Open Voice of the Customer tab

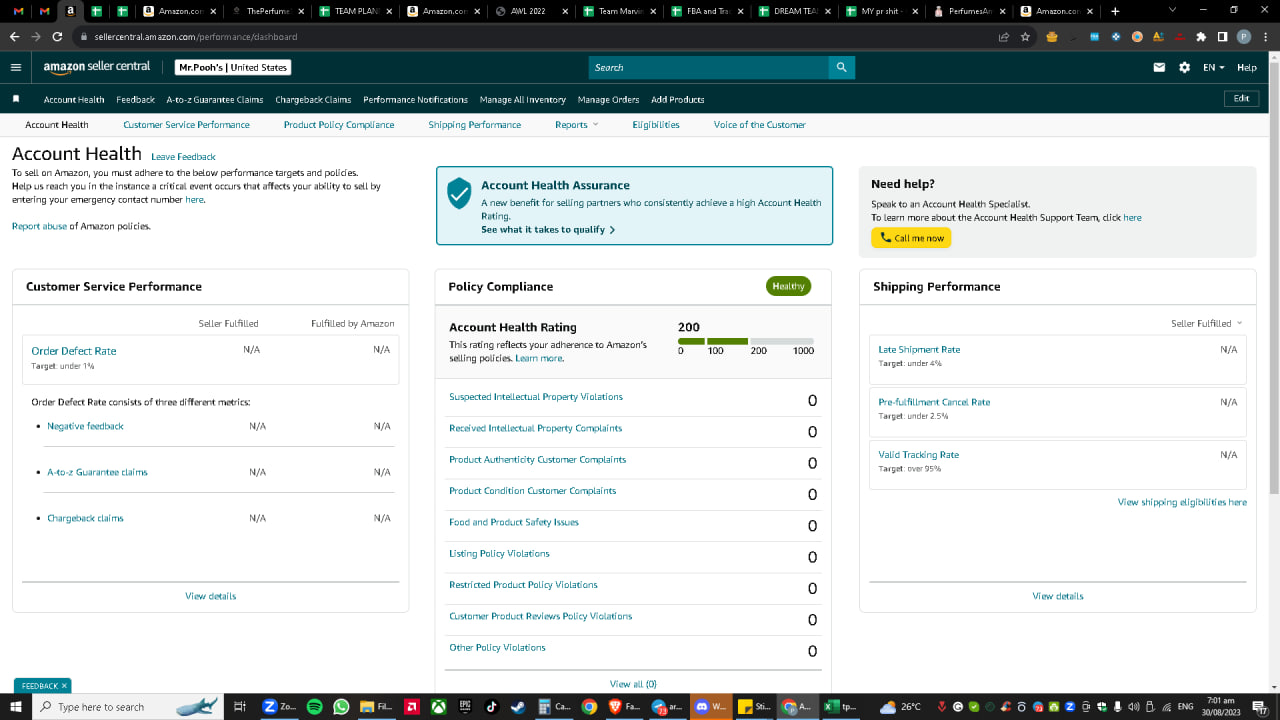point(760,125)
